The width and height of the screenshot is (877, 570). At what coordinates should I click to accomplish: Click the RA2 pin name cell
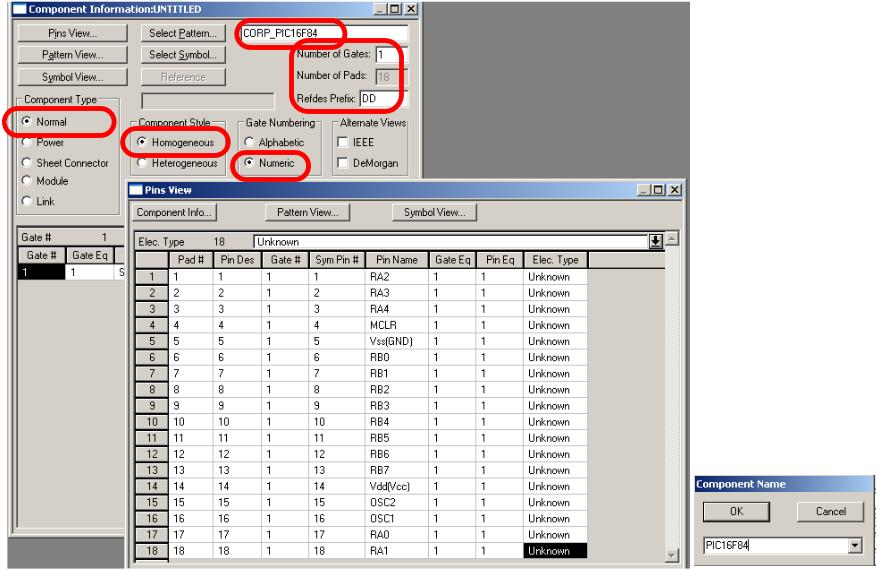[397, 276]
